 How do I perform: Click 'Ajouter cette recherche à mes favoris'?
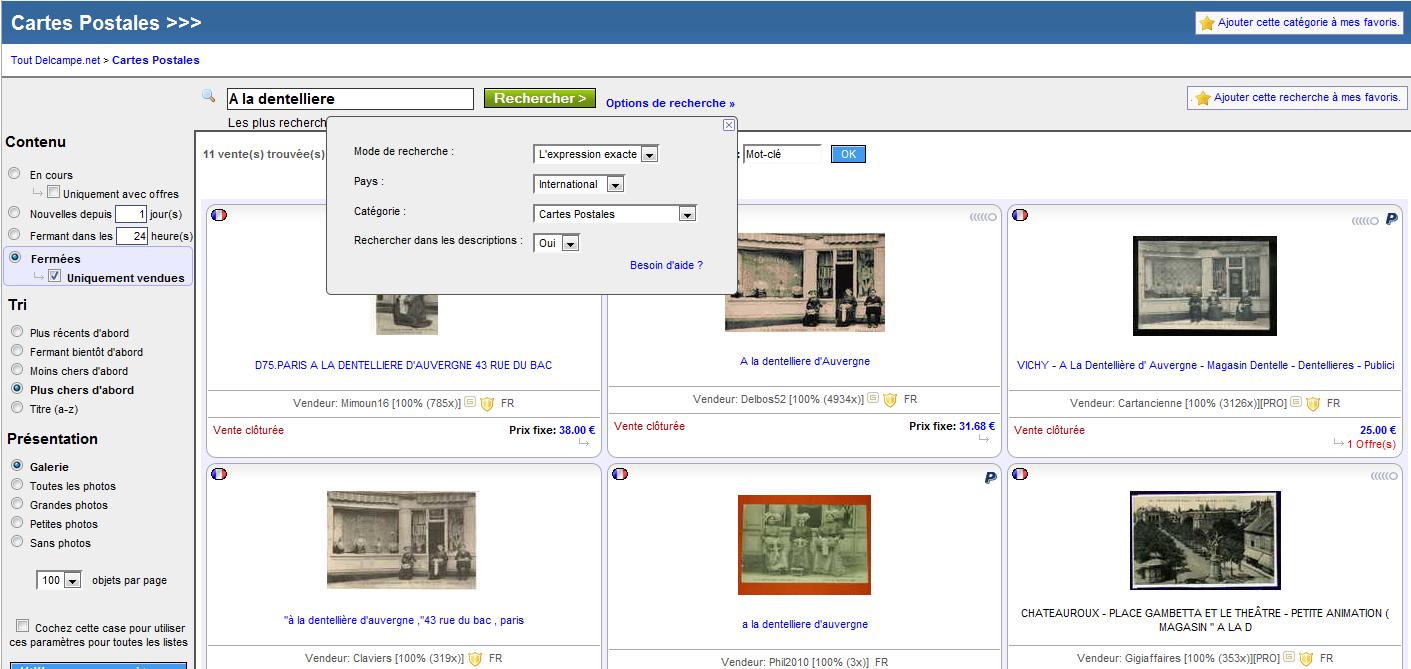1298,98
